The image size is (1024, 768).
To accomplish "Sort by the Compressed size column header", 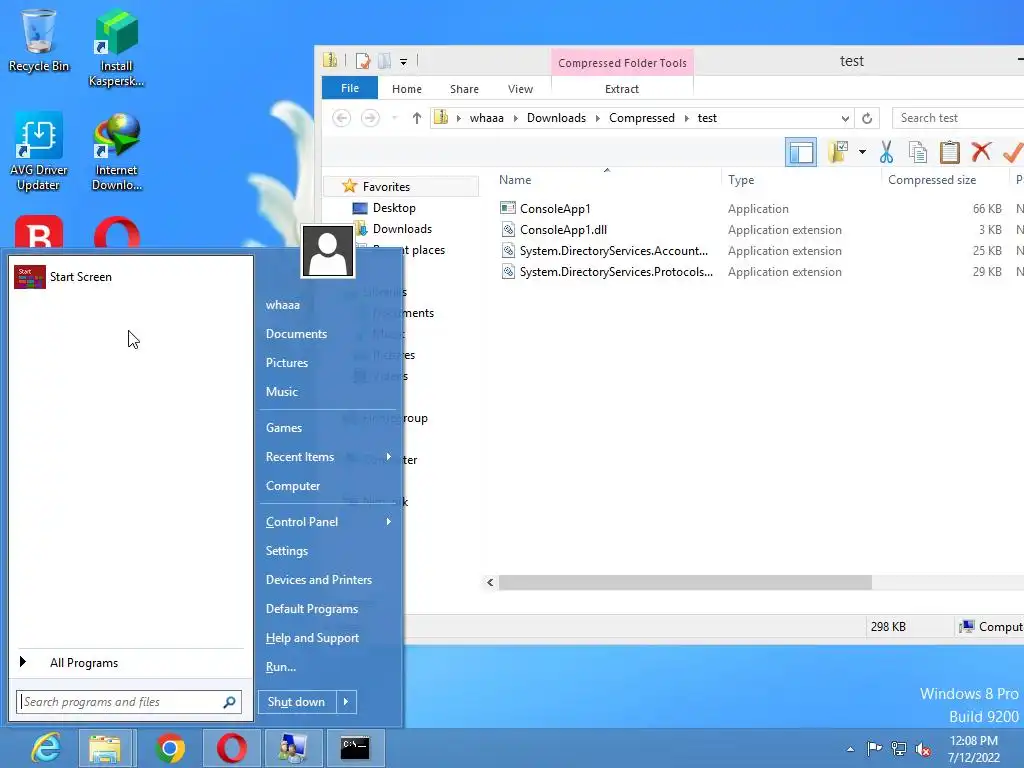I will [932, 180].
